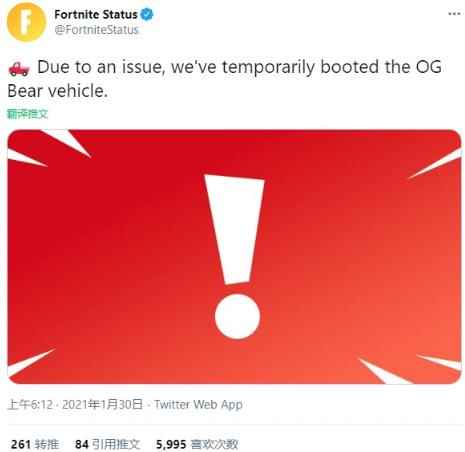Viewport: 465px width, 452px height.
Task: Click the tweet text about OG Bear vehicle
Action: 224,79
